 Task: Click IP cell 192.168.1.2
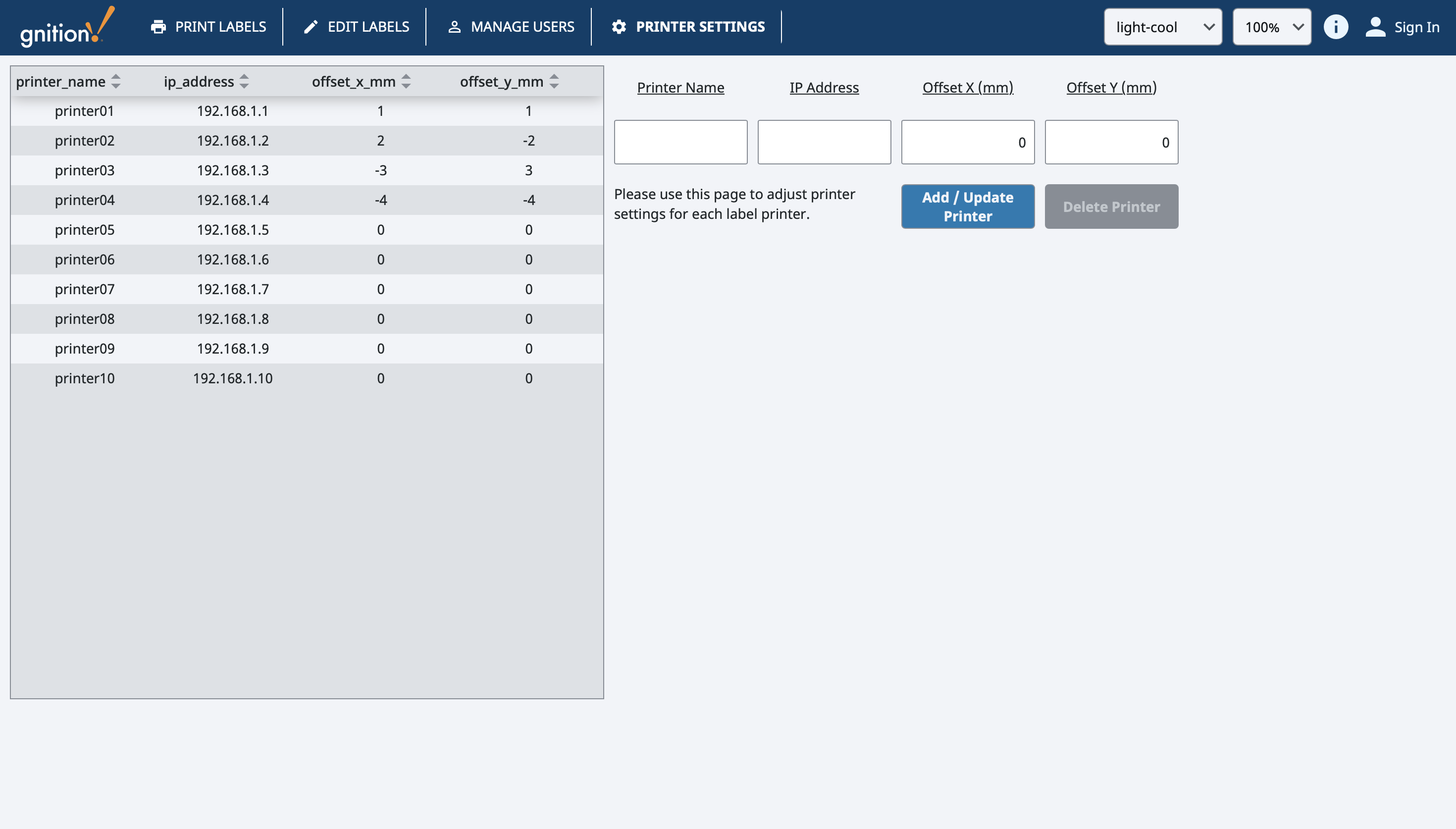pyautogui.click(x=232, y=141)
